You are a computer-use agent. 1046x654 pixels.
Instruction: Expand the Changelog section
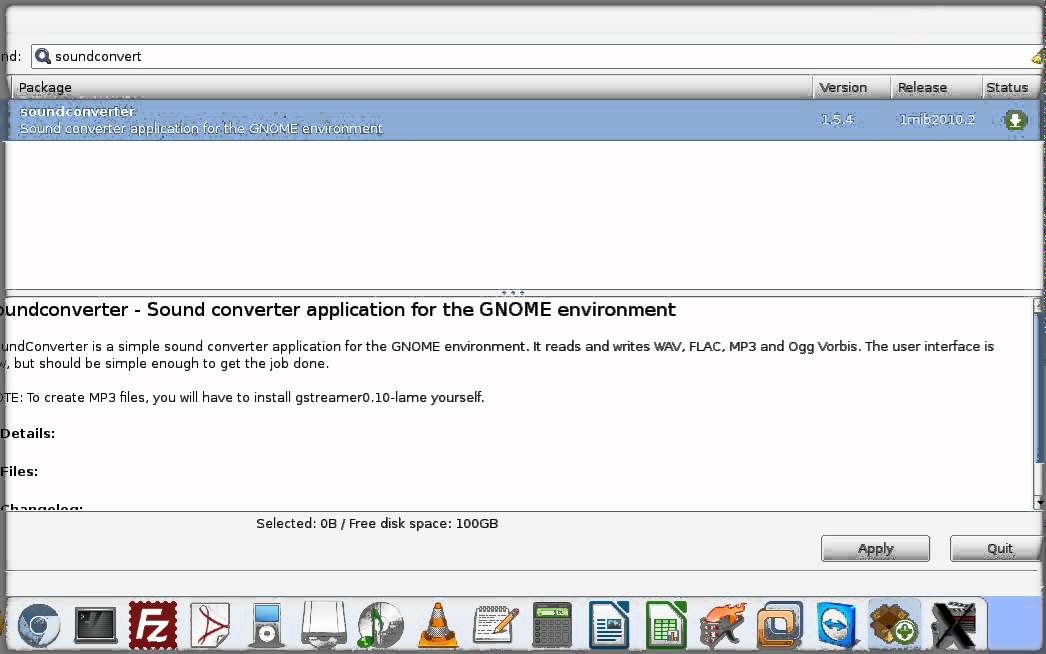[41, 507]
